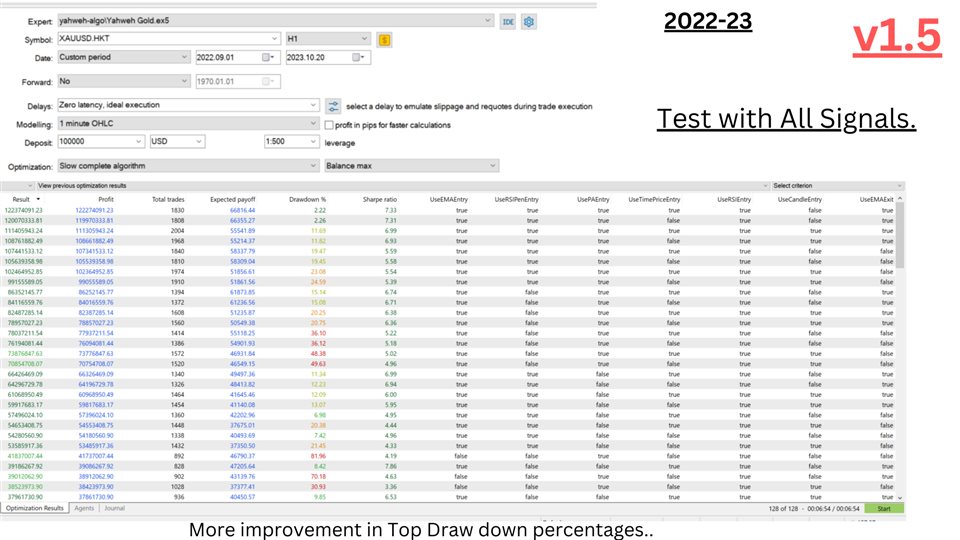Click the UseCandleEntry column header

point(800,200)
